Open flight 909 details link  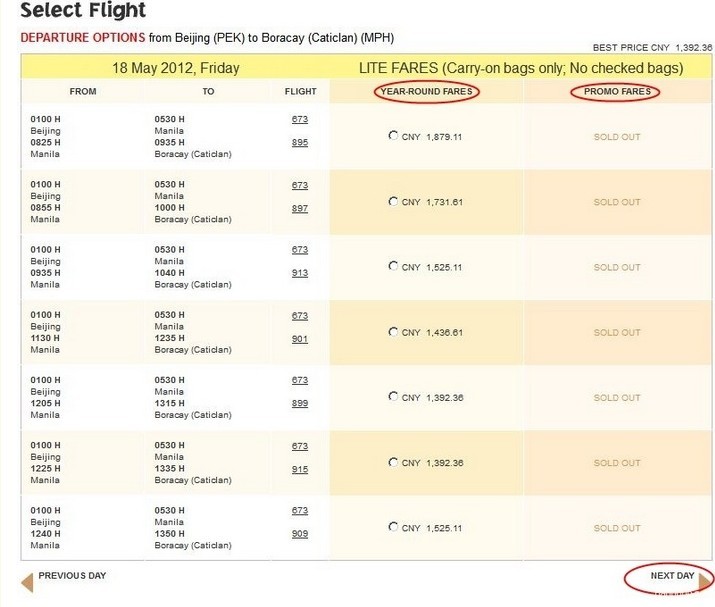pyautogui.click(x=300, y=534)
